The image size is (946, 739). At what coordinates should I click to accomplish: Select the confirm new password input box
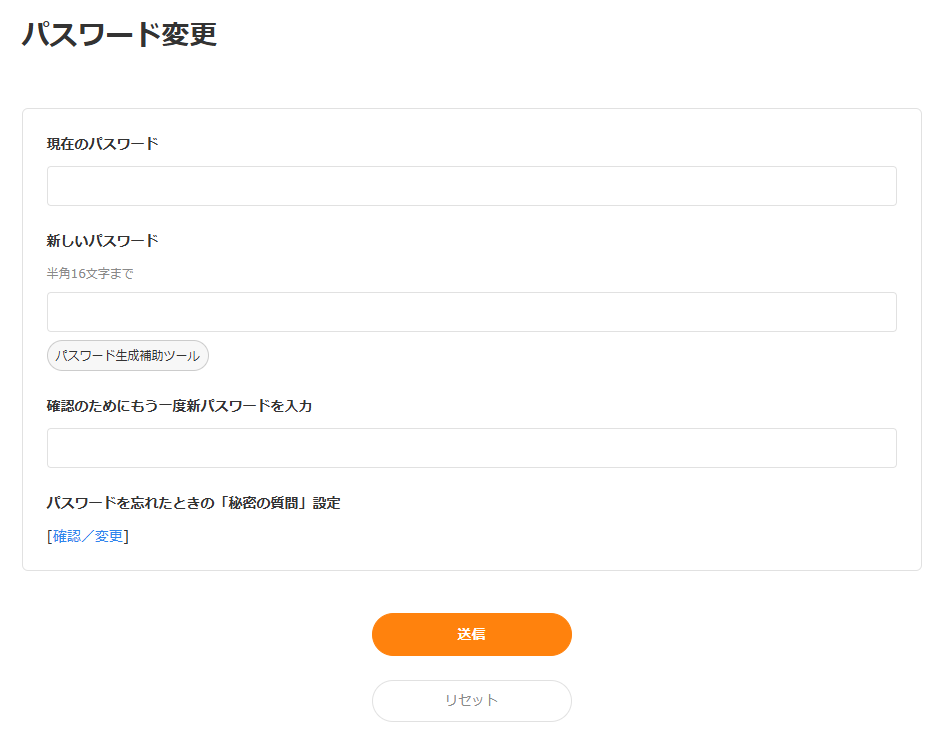[x=471, y=448]
